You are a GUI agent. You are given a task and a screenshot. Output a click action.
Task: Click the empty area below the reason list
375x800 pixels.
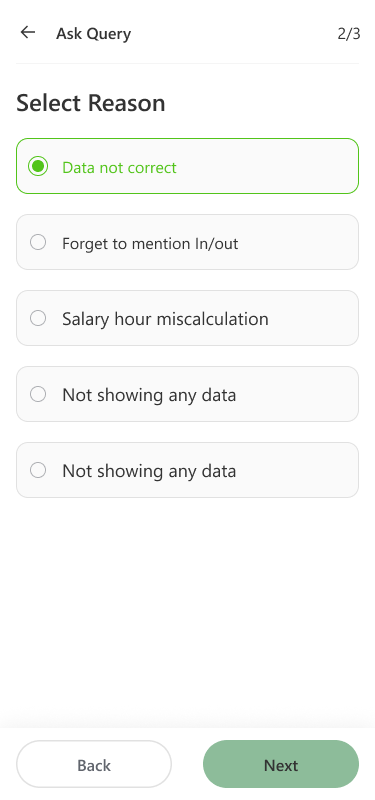click(187, 612)
